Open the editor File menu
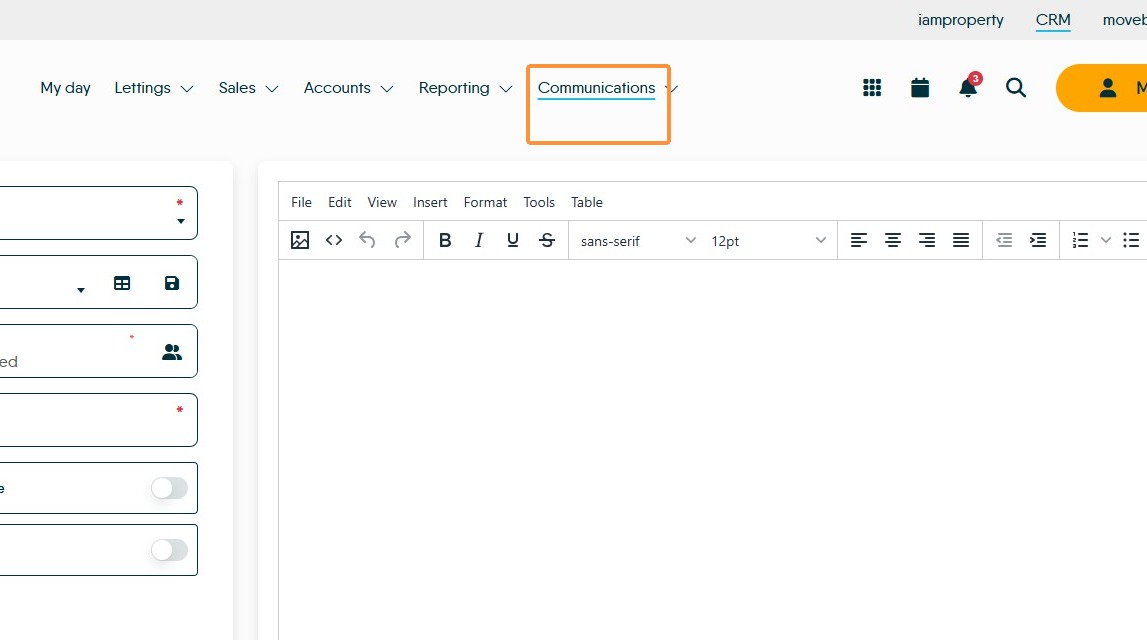 (x=301, y=202)
